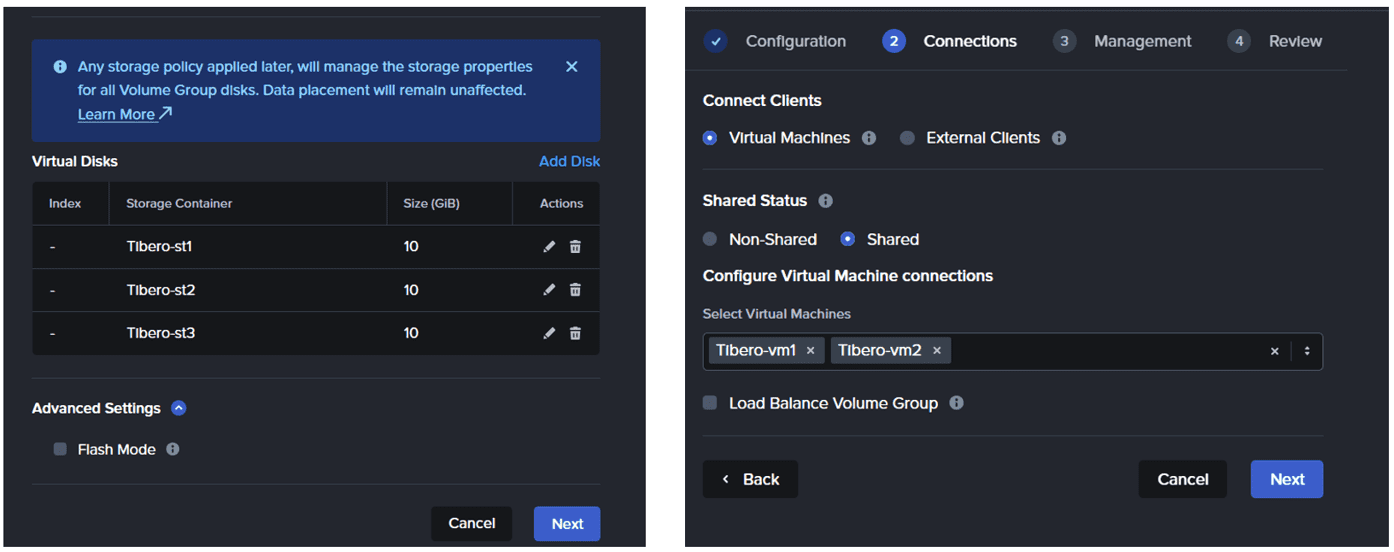Click Shared Status info icon

tap(825, 201)
